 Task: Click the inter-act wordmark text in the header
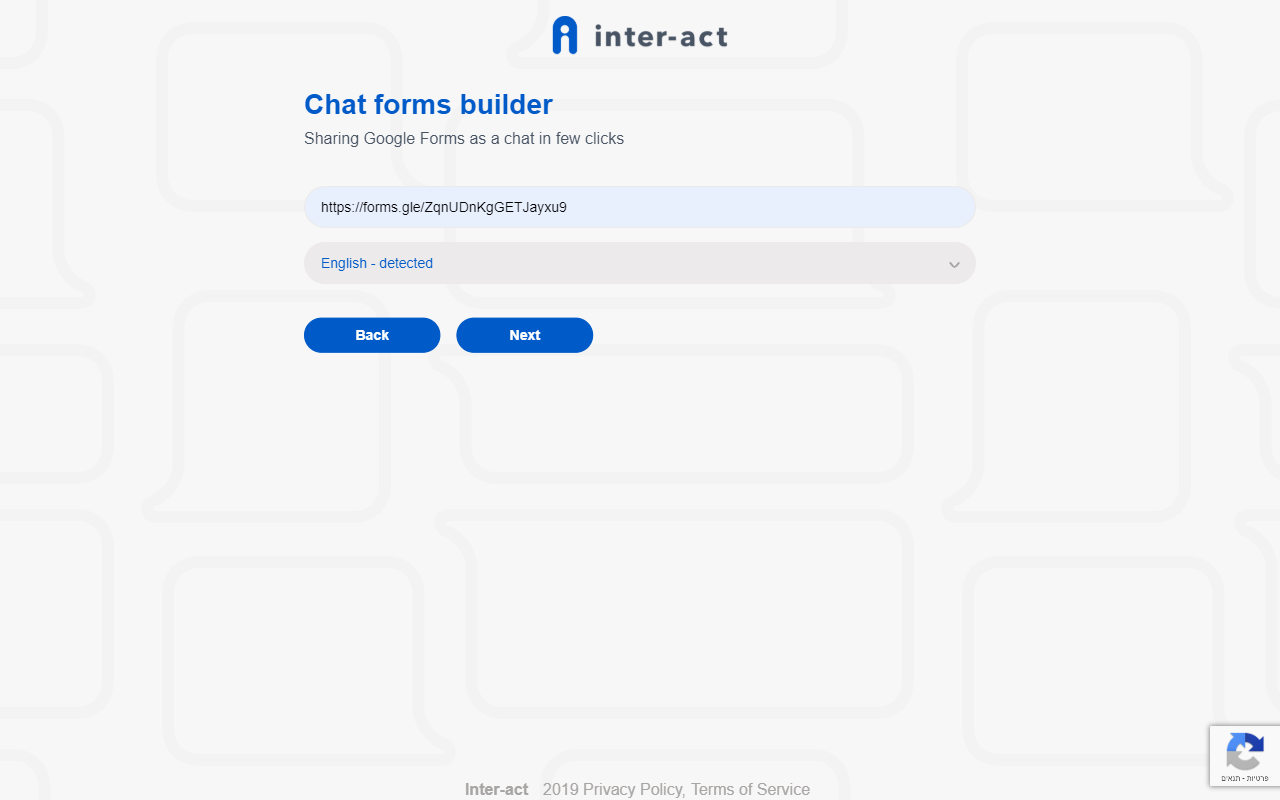[x=664, y=35]
